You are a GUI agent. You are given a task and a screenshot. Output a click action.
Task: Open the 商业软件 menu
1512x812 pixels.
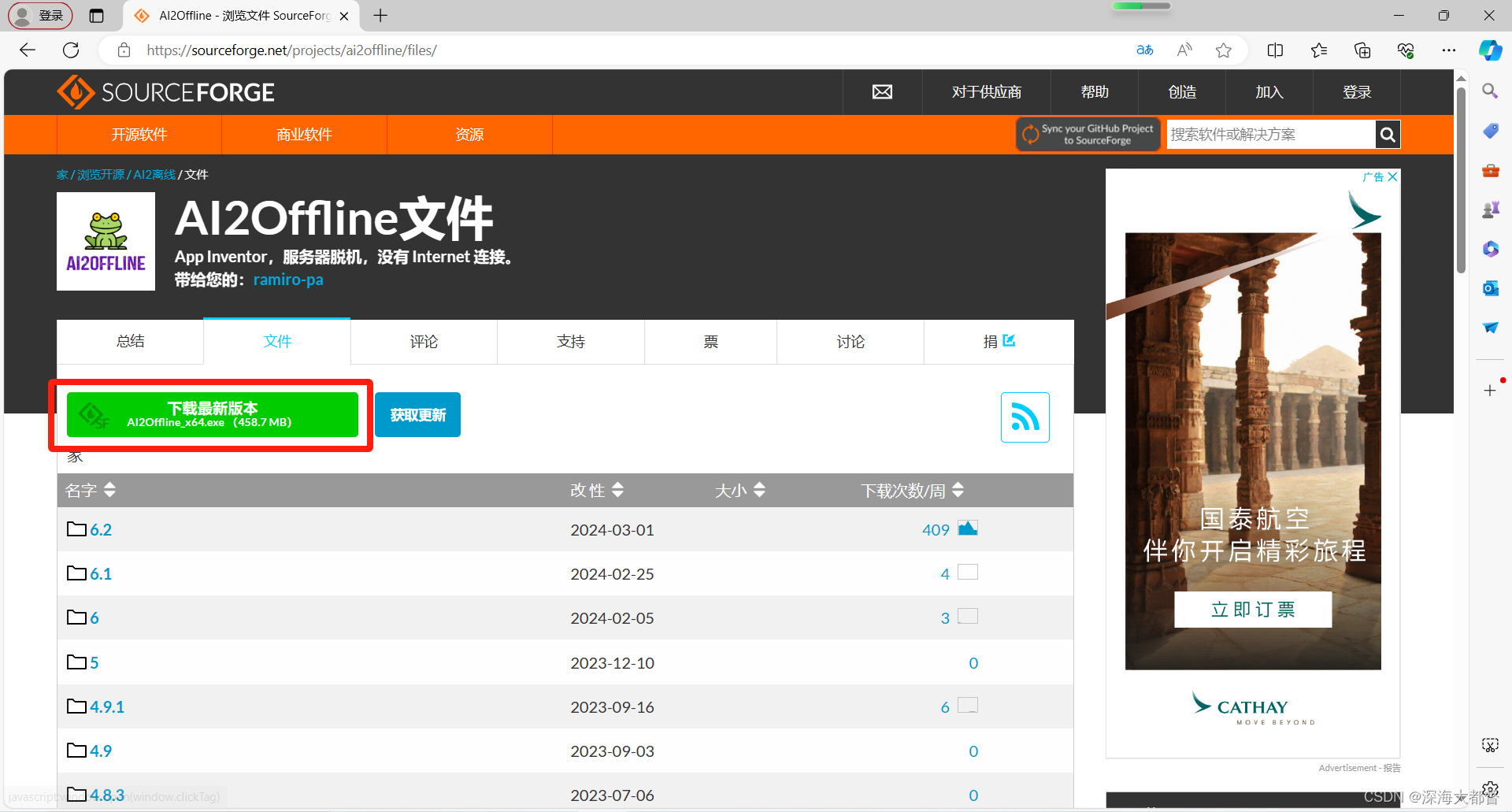pyautogui.click(x=304, y=135)
